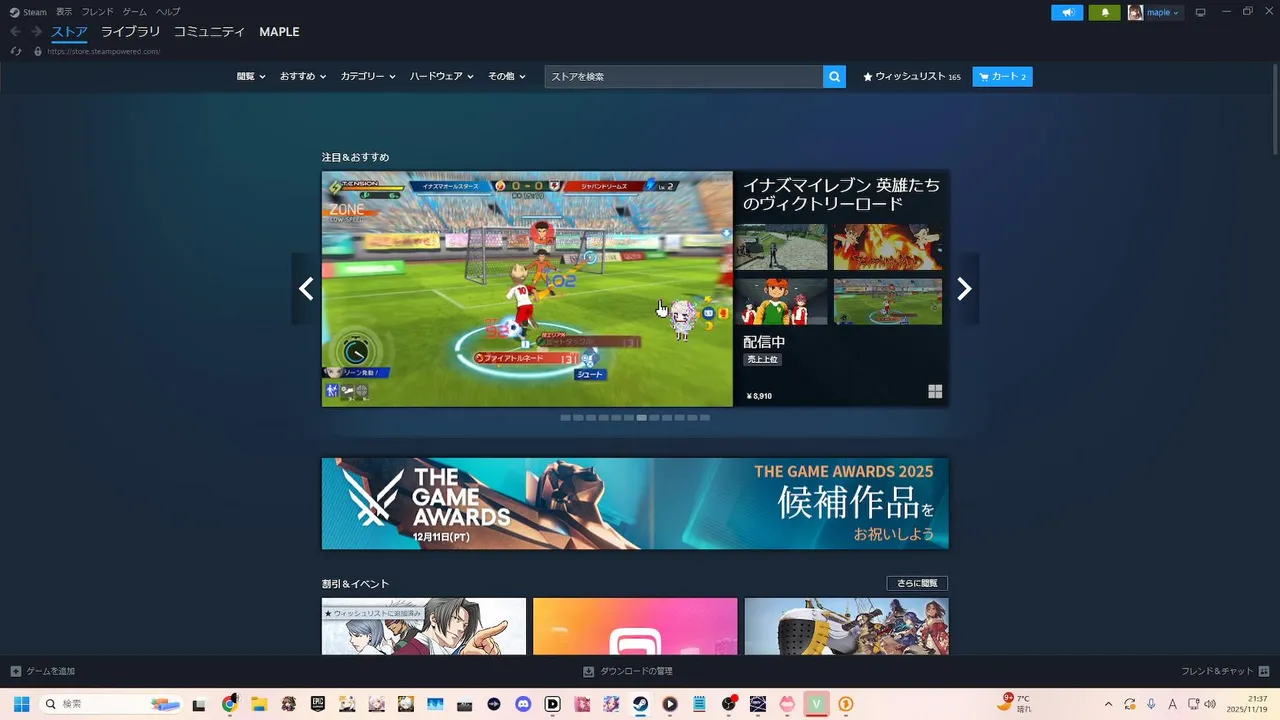Open the MAPLE profile tab

click(x=279, y=32)
